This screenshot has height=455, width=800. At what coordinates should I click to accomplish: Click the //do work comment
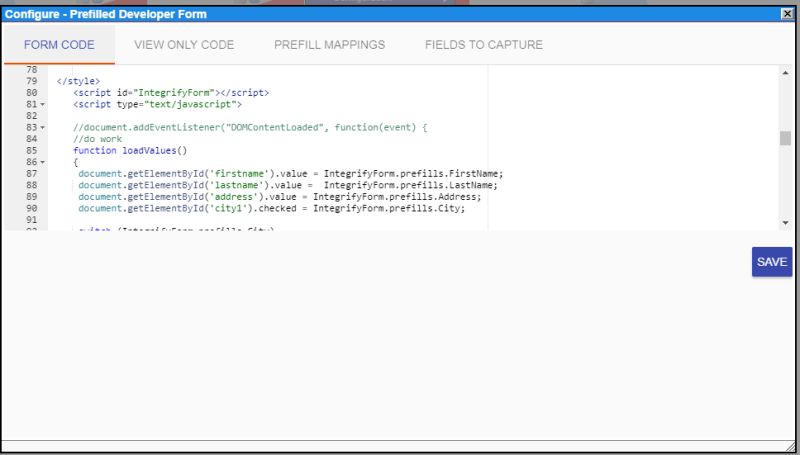tap(97, 139)
